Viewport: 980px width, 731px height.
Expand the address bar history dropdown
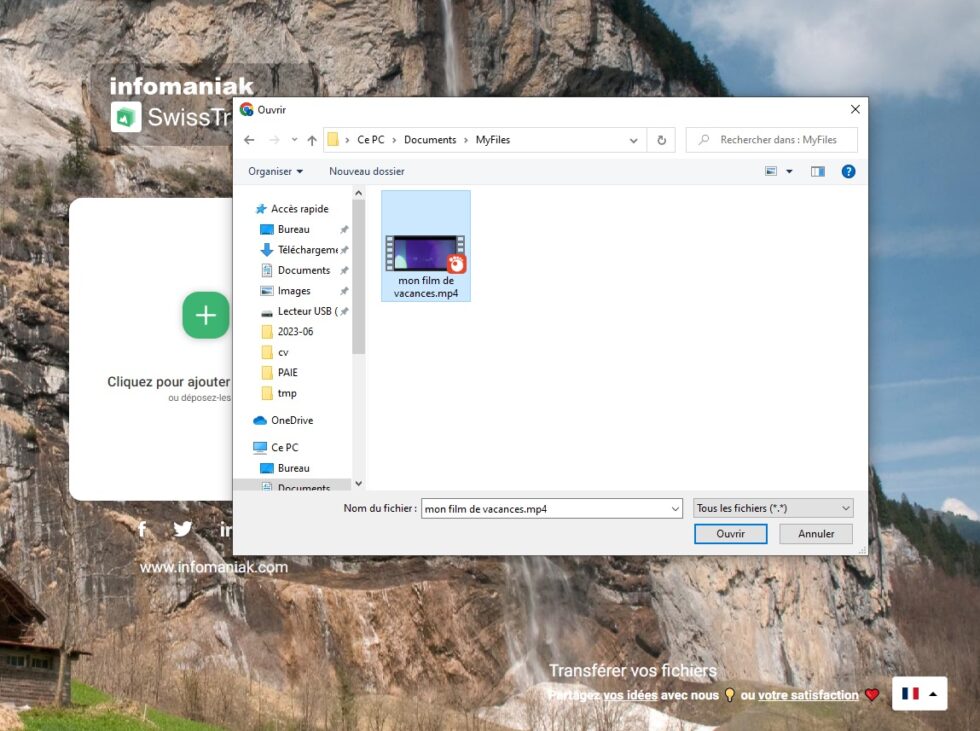coord(633,140)
